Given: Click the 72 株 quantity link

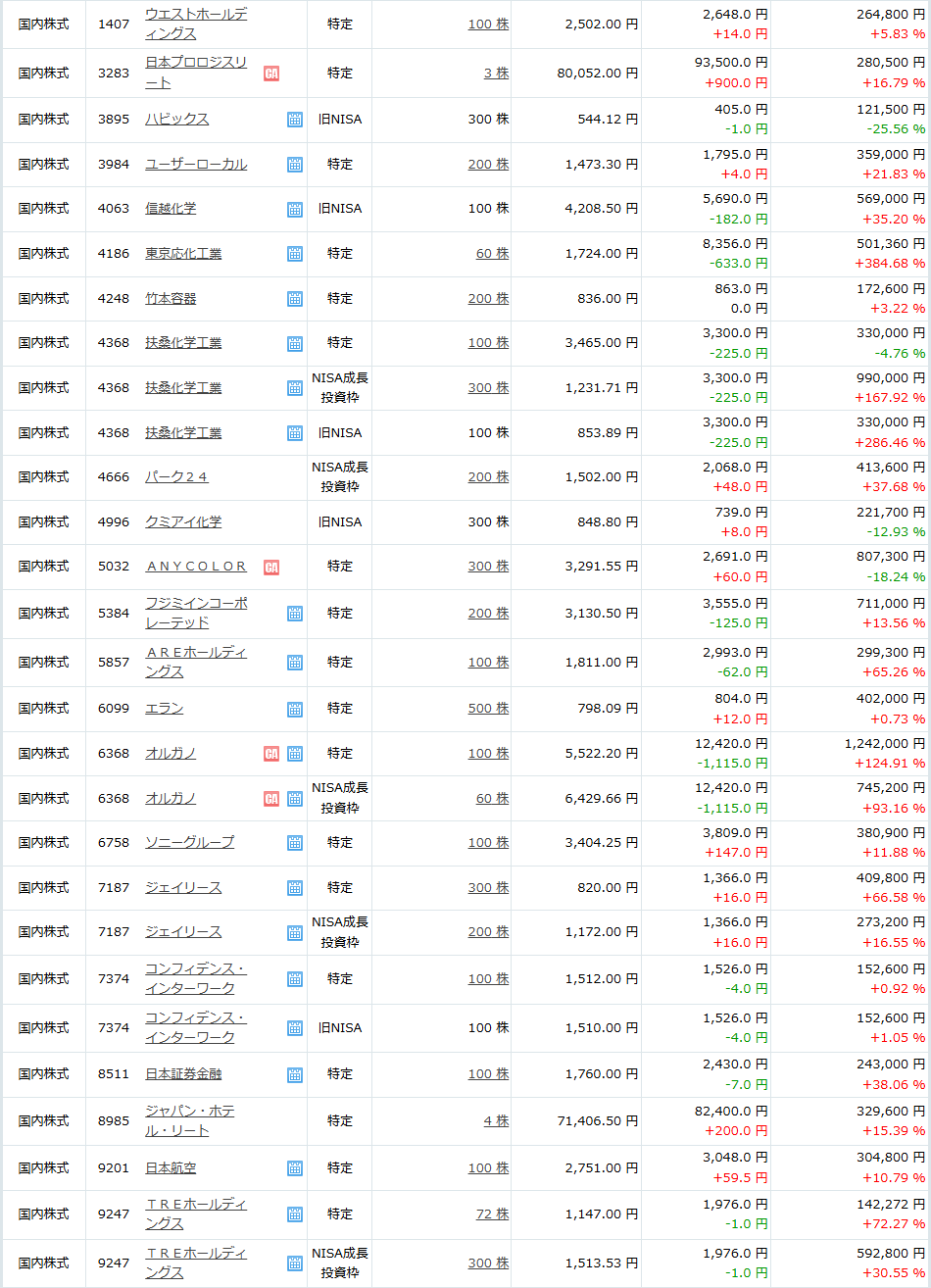Looking at the screenshot, I should [x=492, y=1214].
